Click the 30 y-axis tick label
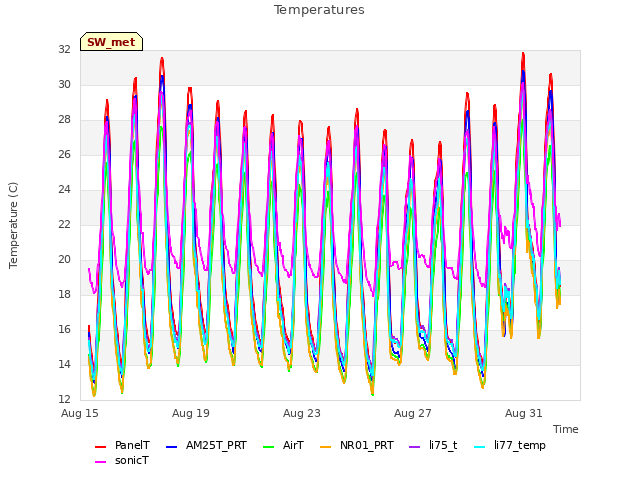The height and width of the screenshot is (480, 640). (64, 84)
